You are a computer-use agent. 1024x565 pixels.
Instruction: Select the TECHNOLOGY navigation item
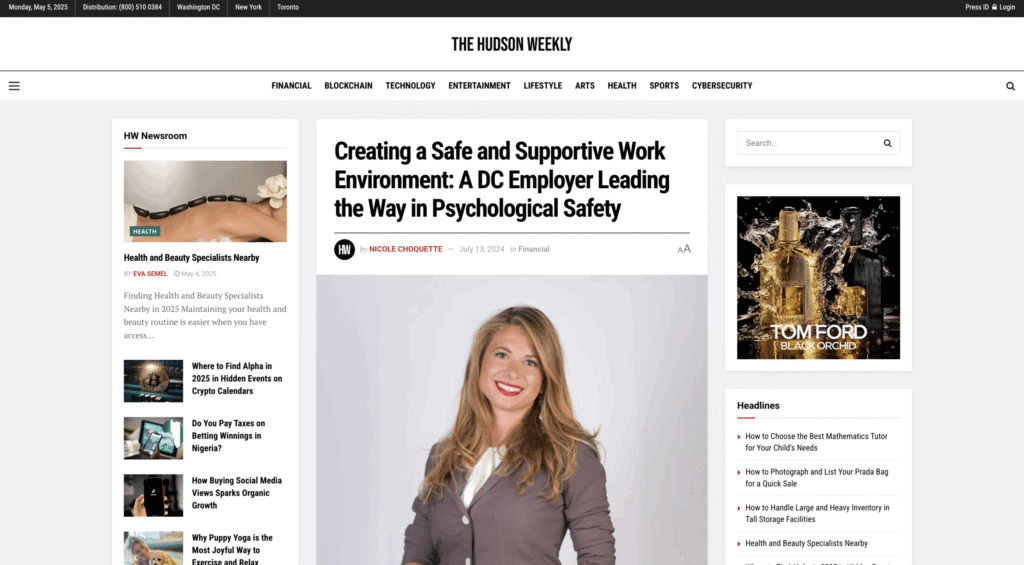(410, 86)
